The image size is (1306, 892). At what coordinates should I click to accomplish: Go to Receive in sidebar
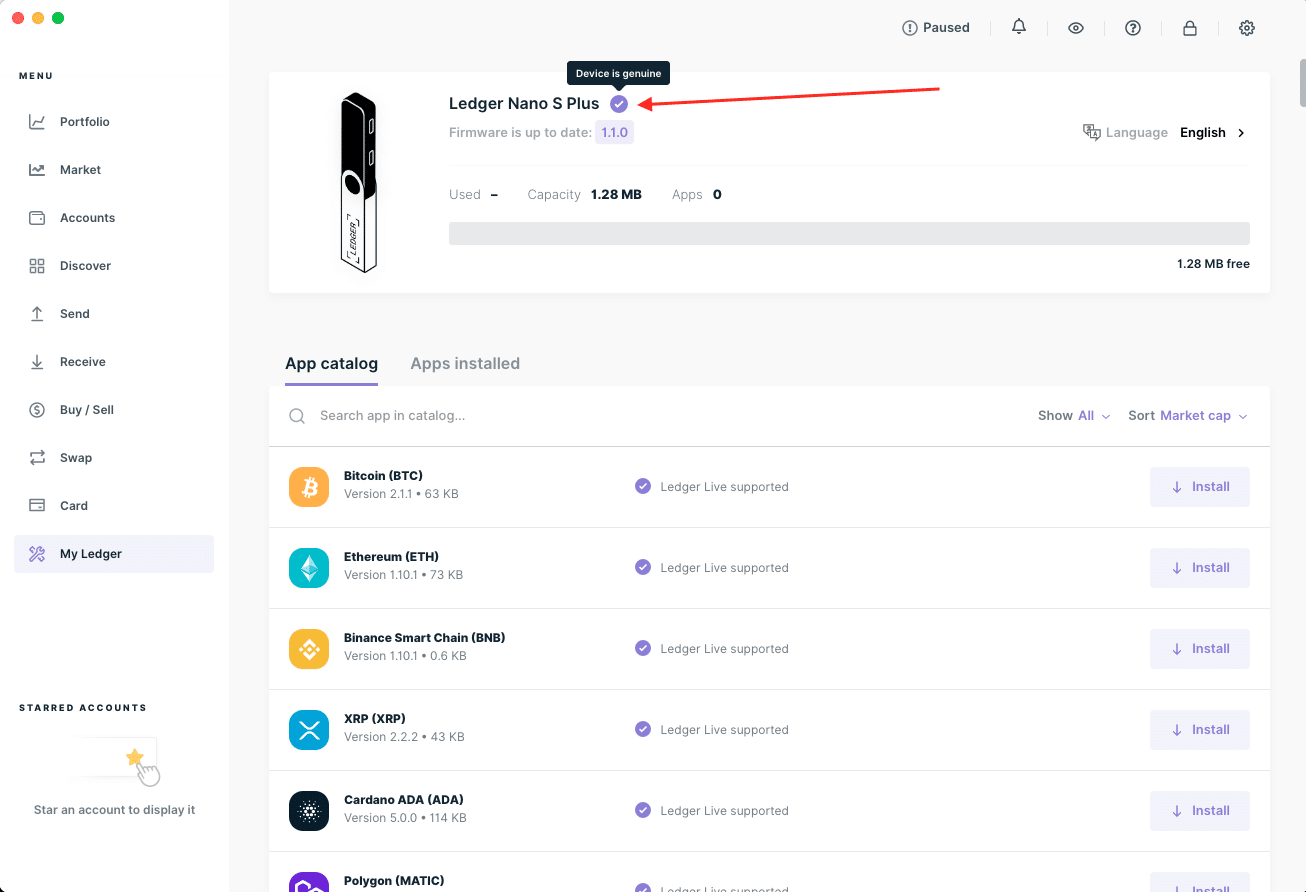tap(114, 362)
